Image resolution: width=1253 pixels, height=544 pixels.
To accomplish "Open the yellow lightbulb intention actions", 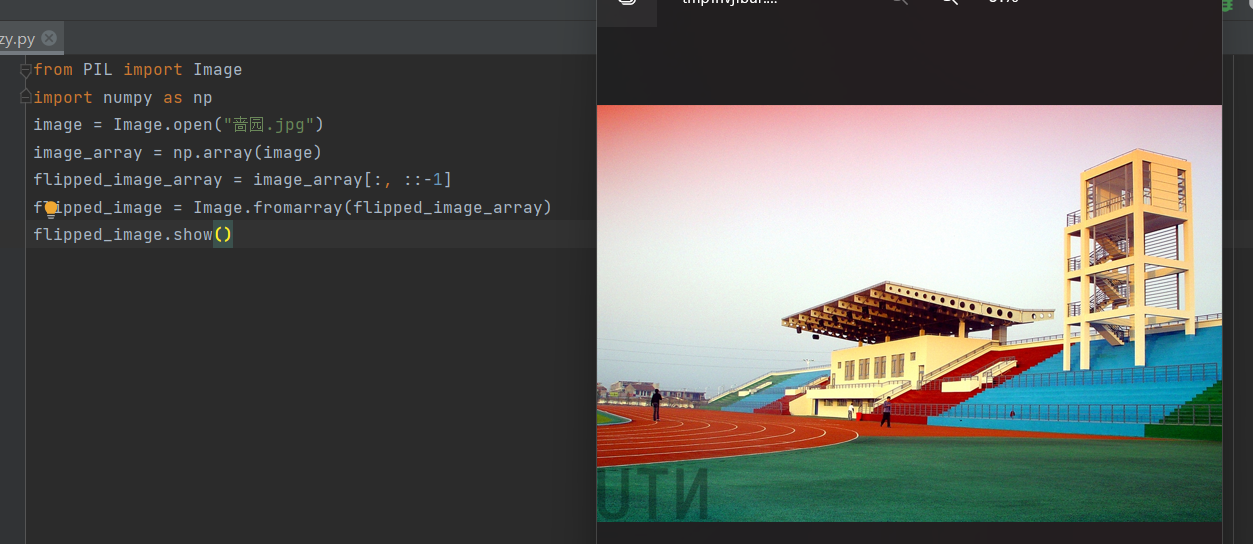I will point(51,208).
